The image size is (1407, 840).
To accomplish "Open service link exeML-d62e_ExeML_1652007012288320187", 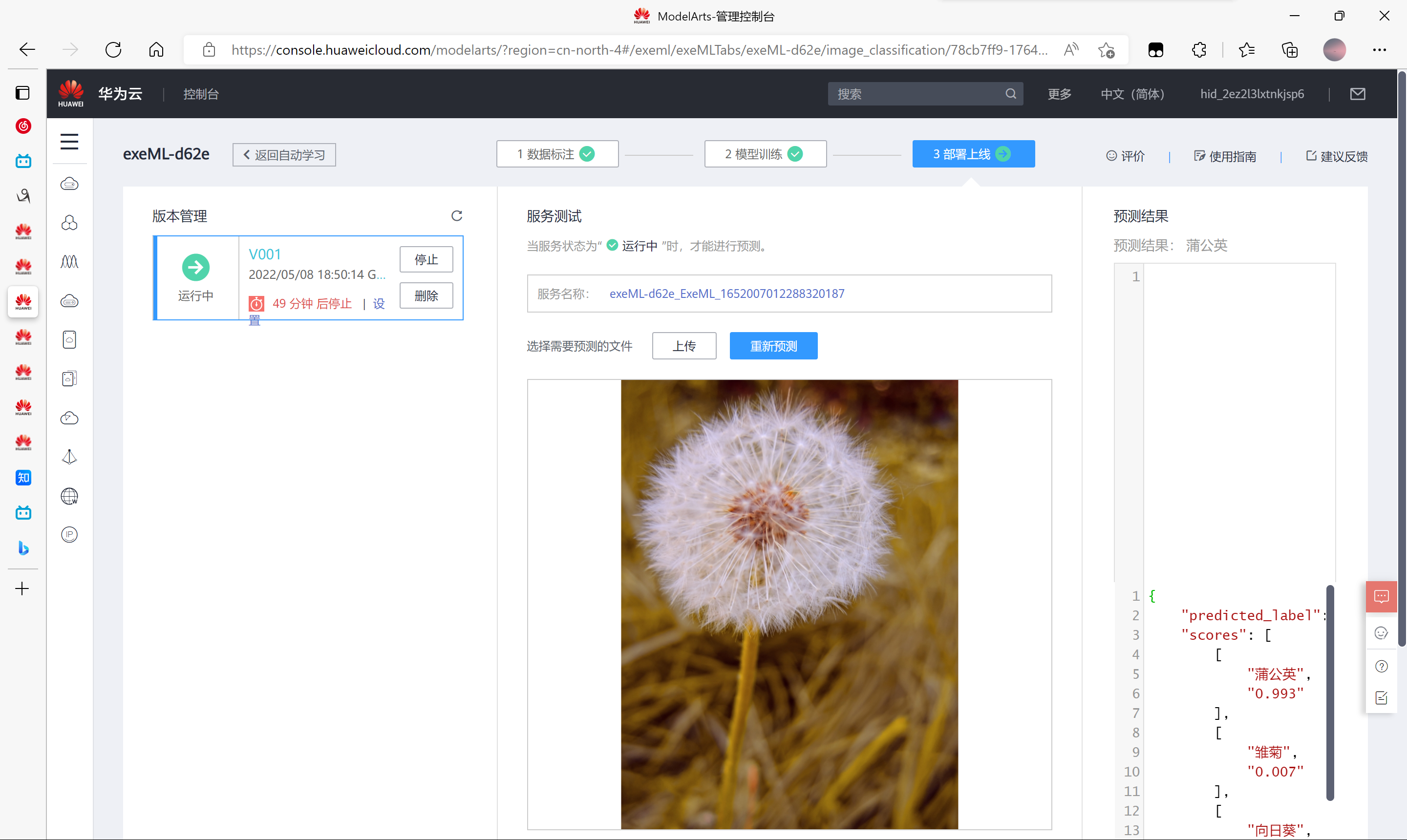I will [x=726, y=294].
